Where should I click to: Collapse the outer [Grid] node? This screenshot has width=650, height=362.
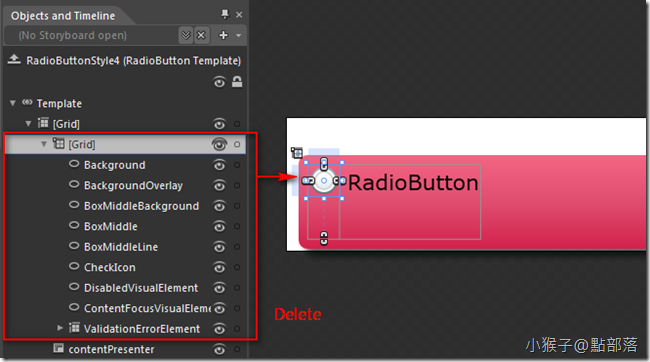(28, 124)
